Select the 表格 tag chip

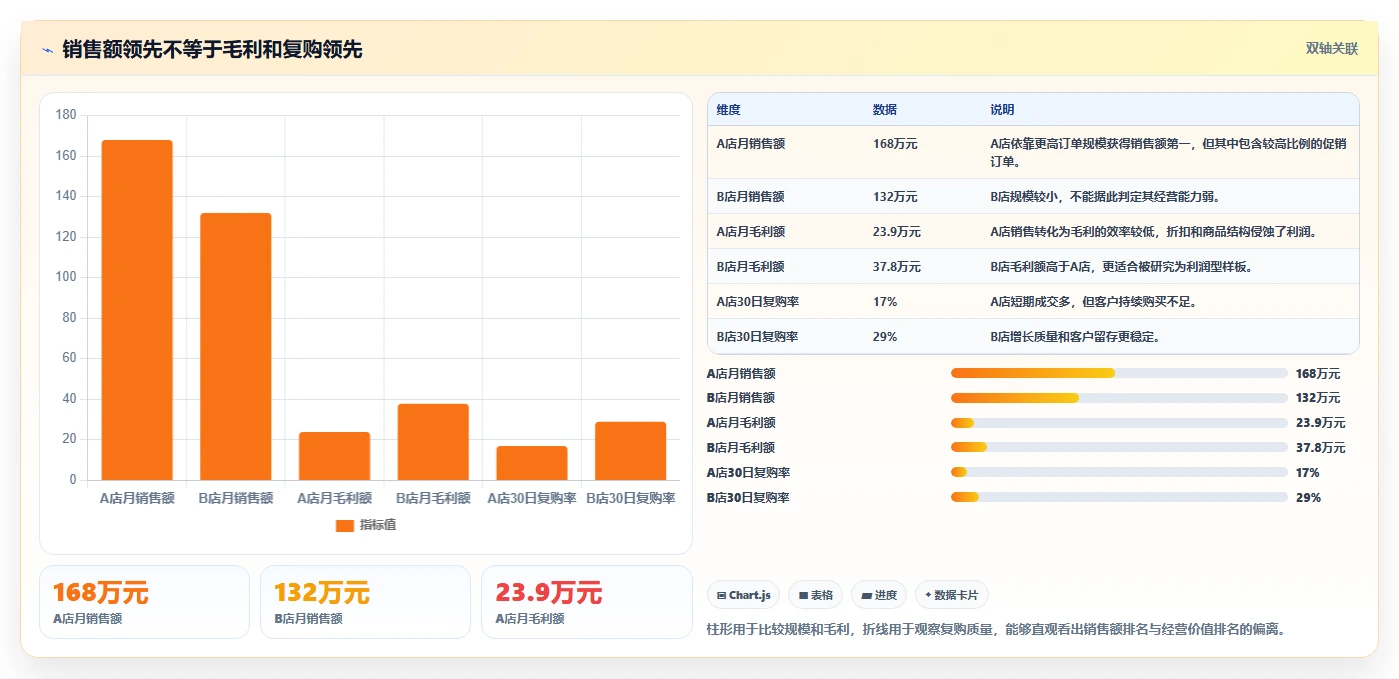tap(816, 595)
